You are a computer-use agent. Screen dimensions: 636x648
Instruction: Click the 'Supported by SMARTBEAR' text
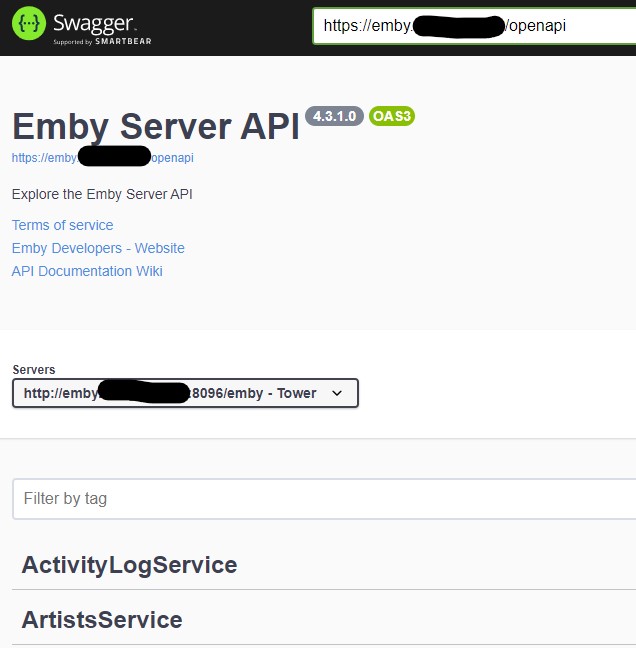pyautogui.click(x=102, y=42)
